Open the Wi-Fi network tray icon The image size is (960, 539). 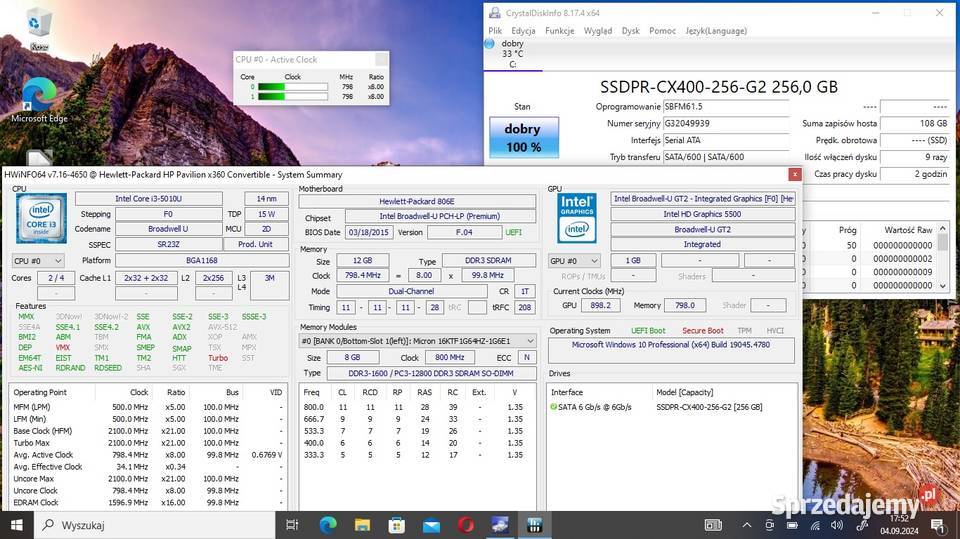[815, 525]
